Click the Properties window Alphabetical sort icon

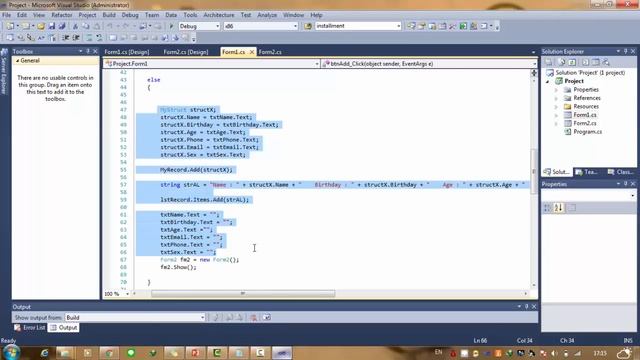[x=558, y=208]
